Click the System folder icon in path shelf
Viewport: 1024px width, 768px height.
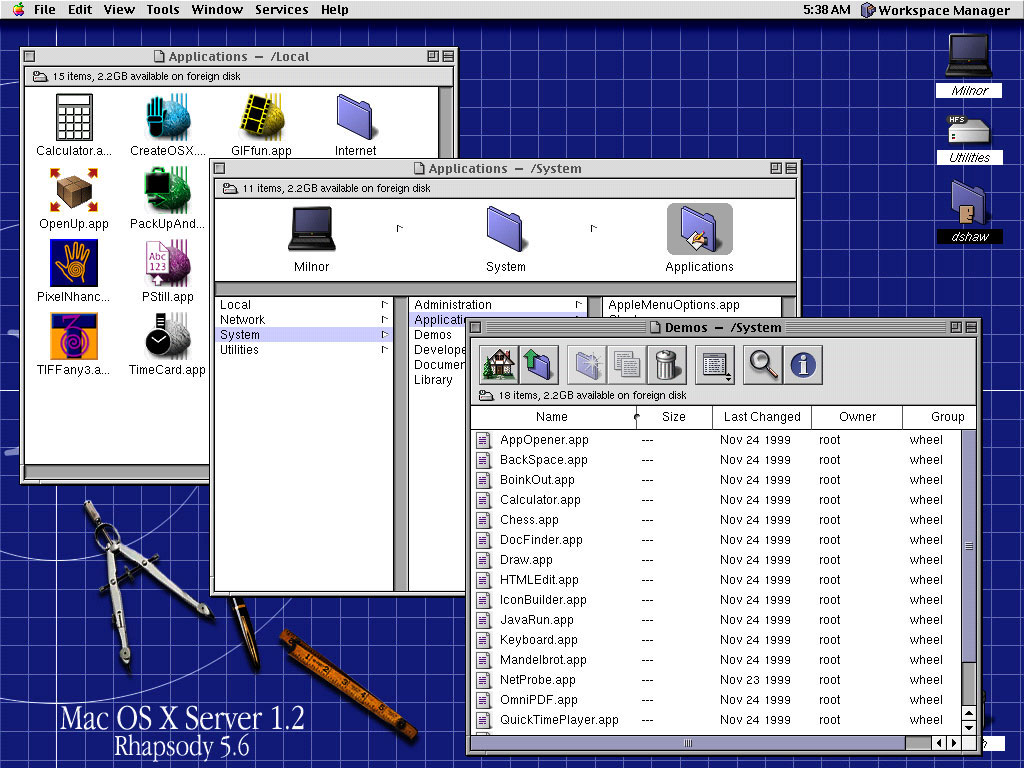click(x=505, y=229)
